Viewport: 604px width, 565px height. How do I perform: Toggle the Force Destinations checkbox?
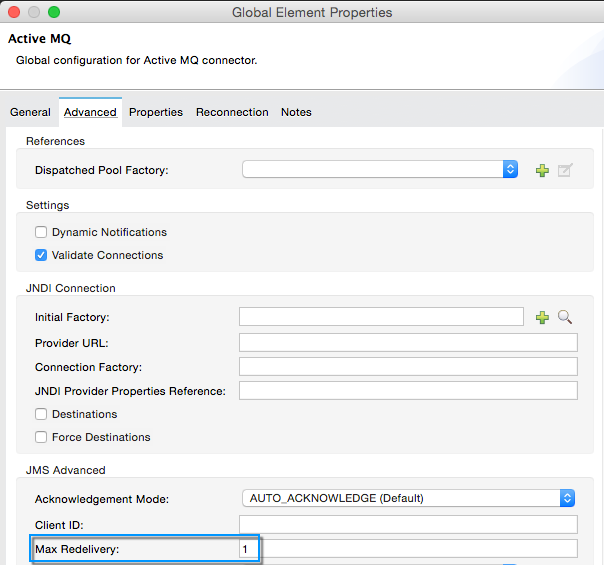point(41,437)
